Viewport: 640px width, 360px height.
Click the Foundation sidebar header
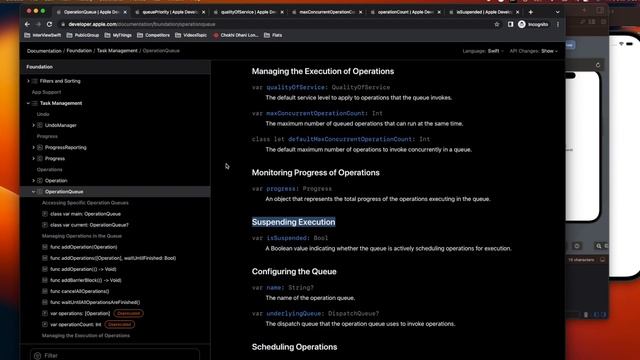(40, 67)
